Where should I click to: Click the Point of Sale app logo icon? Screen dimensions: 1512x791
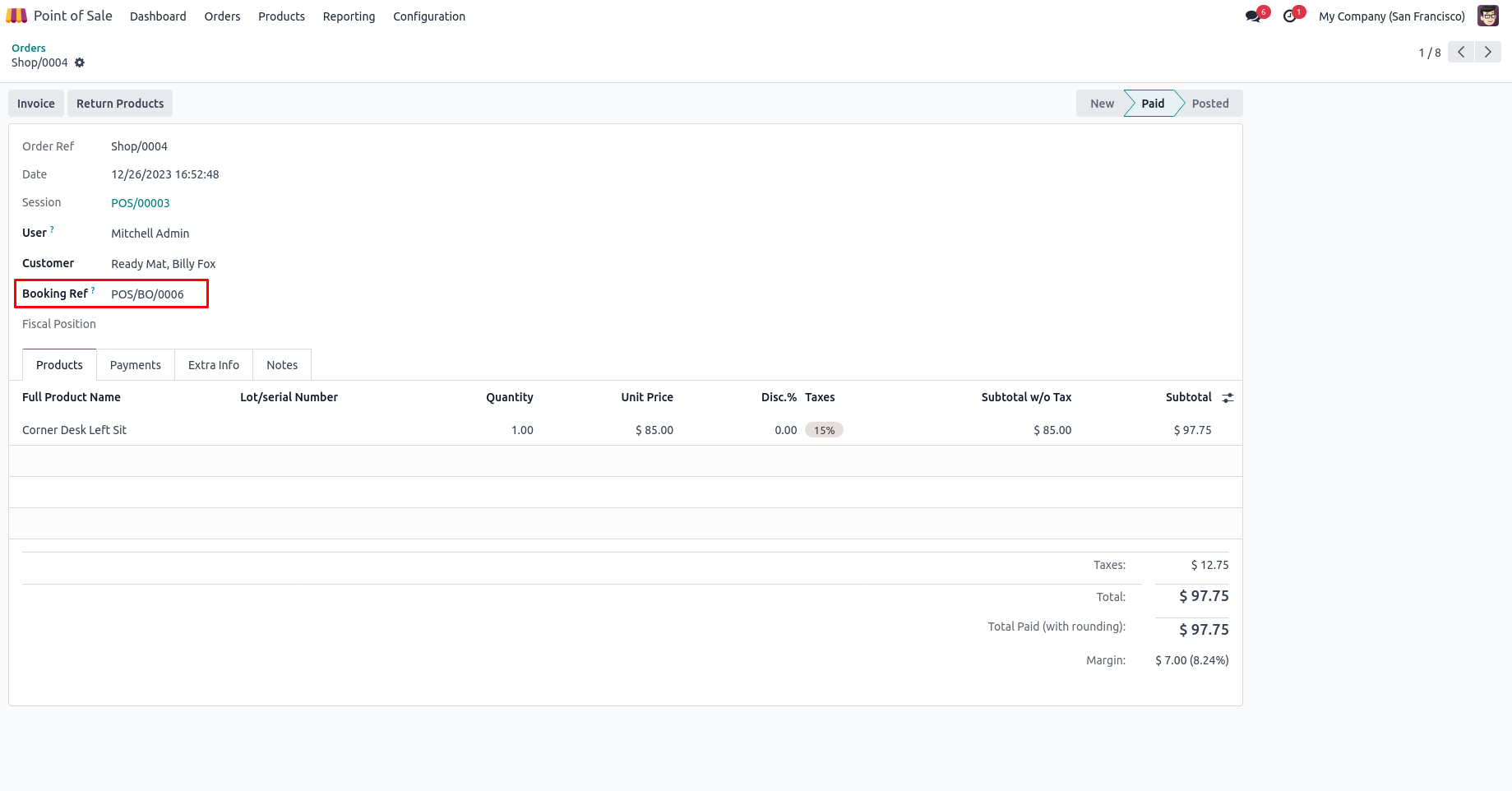(x=16, y=16)
